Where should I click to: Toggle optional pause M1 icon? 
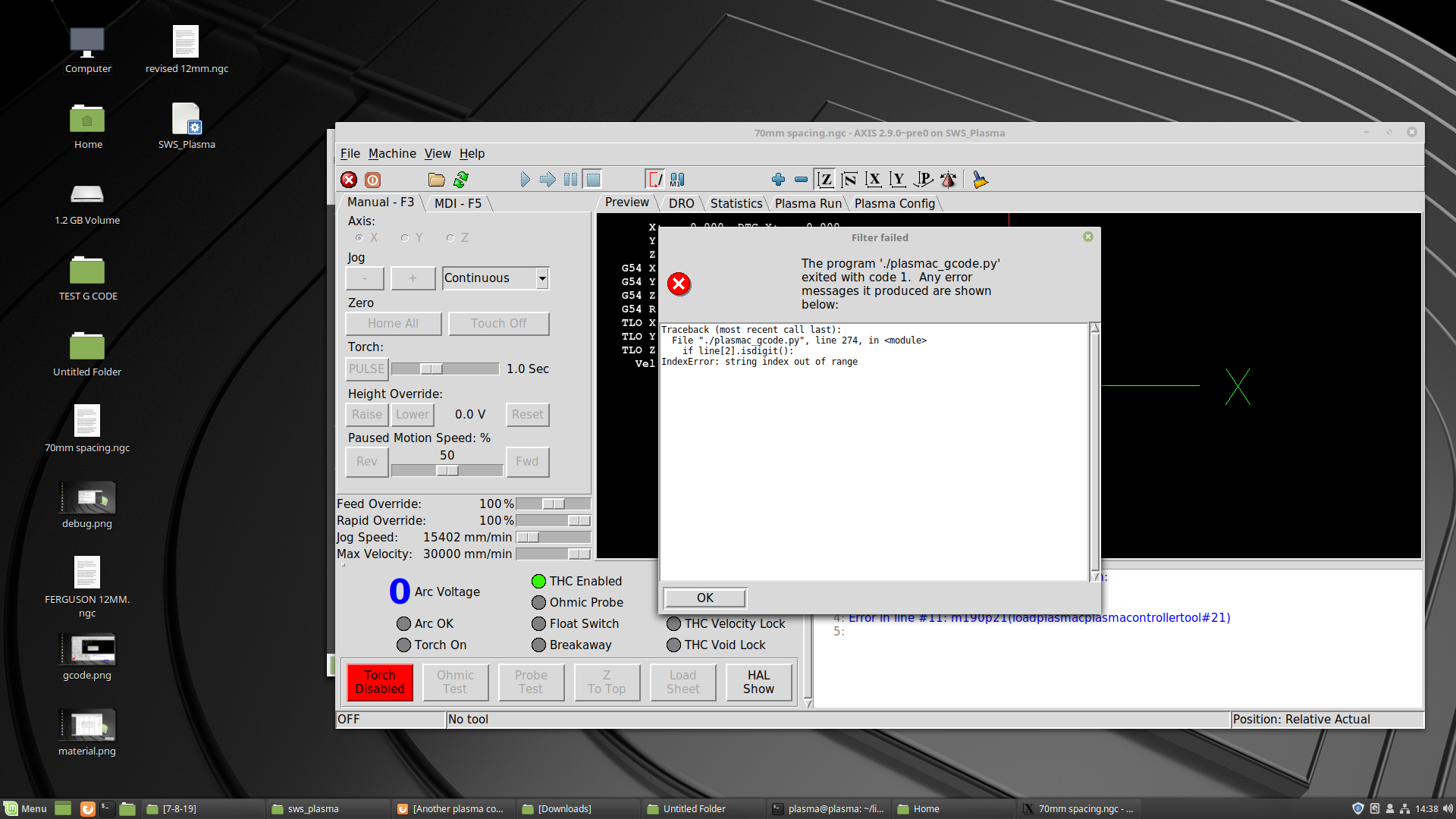pos(677,180)
